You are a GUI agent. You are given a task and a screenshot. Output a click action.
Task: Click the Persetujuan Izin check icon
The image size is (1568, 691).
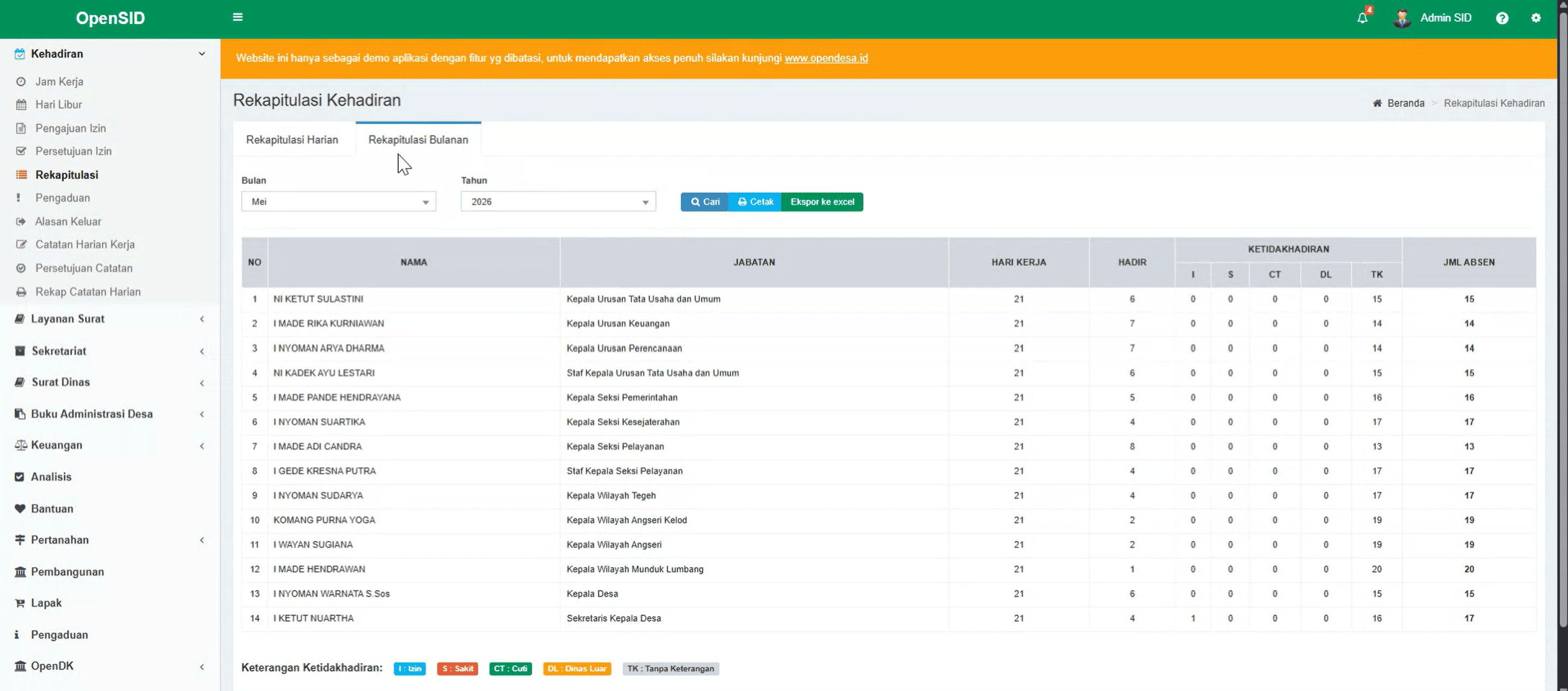(21, 151)
